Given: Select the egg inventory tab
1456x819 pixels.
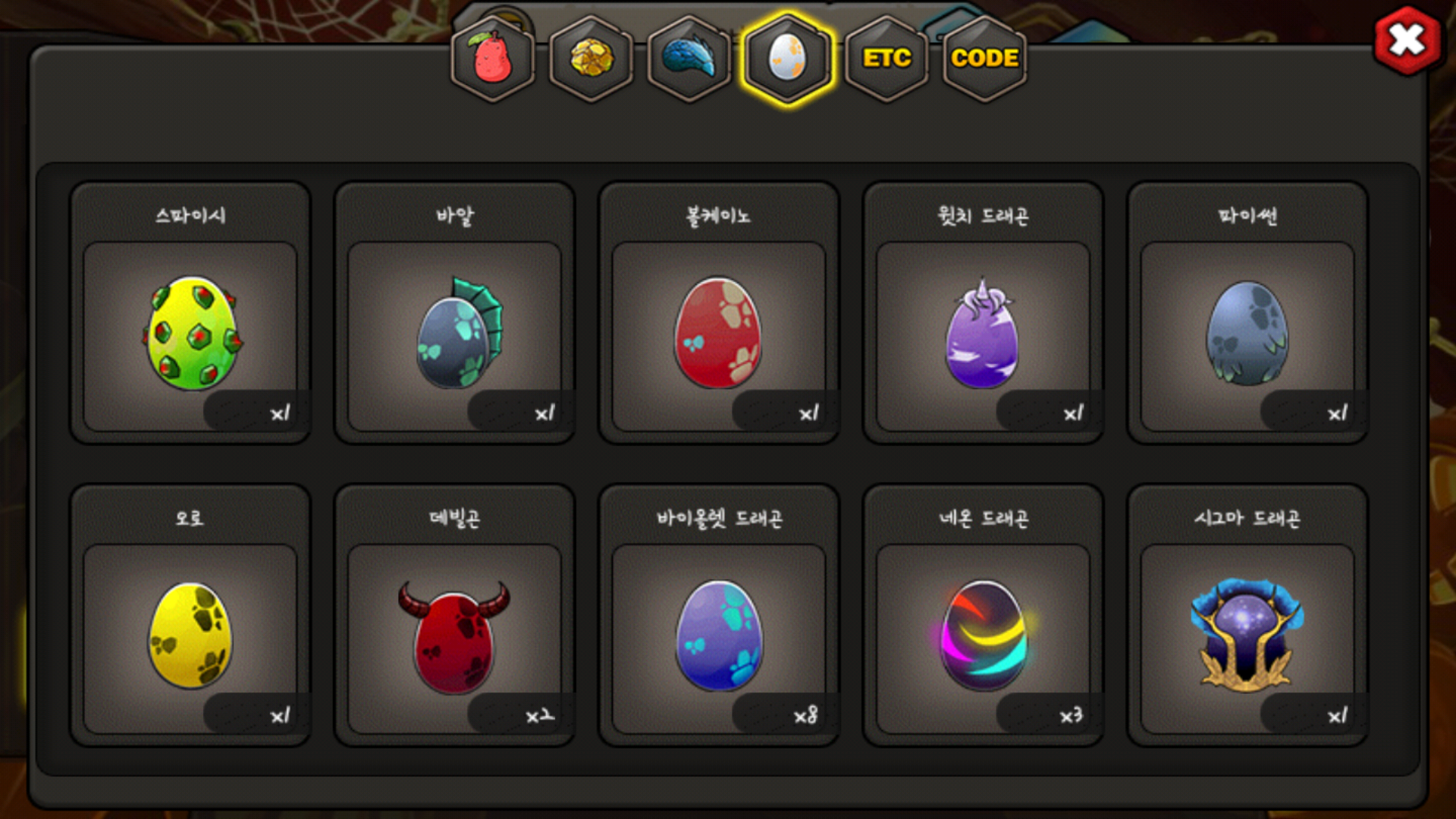Looking at the screenshot, I should (x=788, y=58).
